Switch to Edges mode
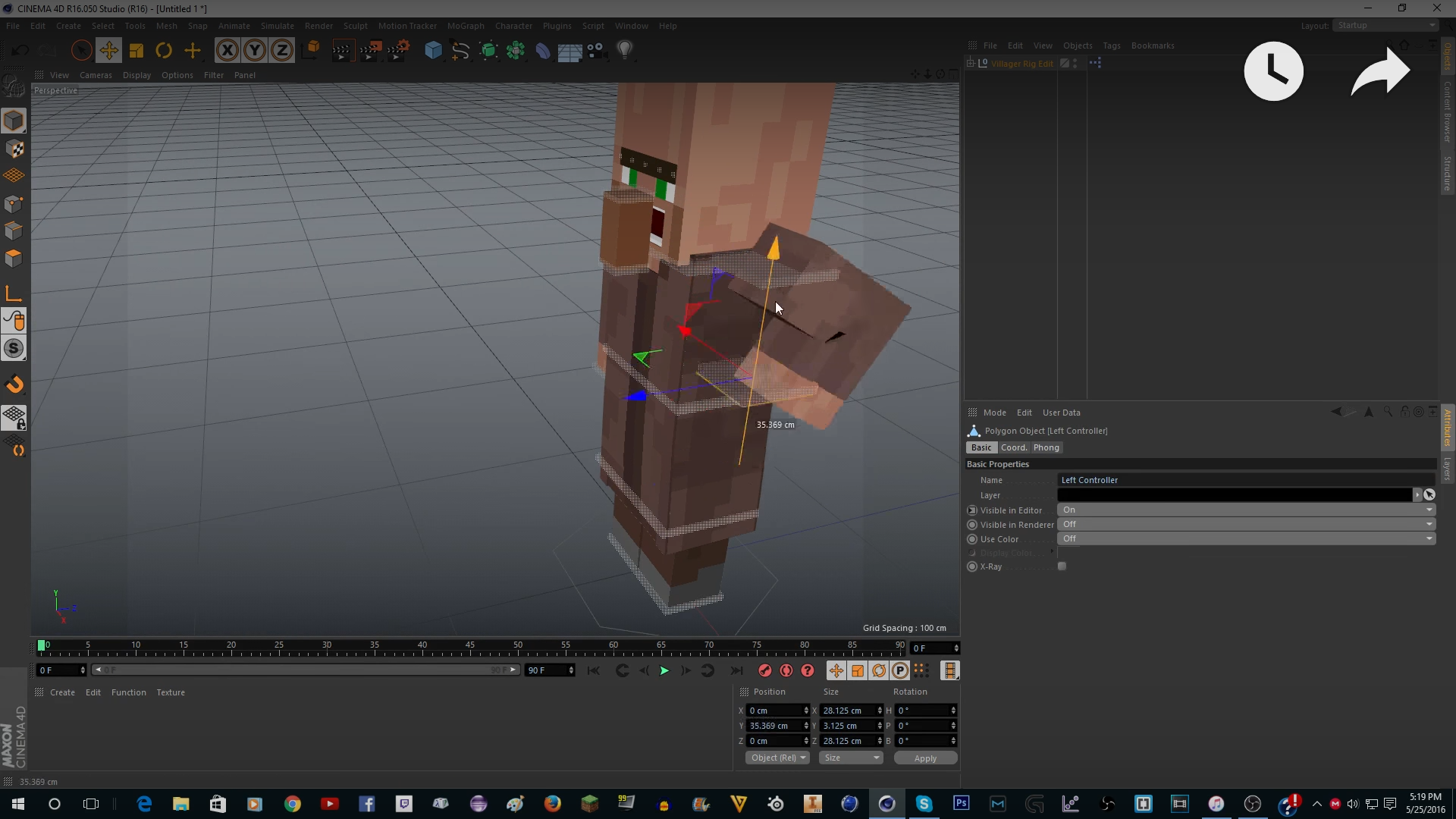Viewport: 1456px width, 819px height. pos(14,231)
